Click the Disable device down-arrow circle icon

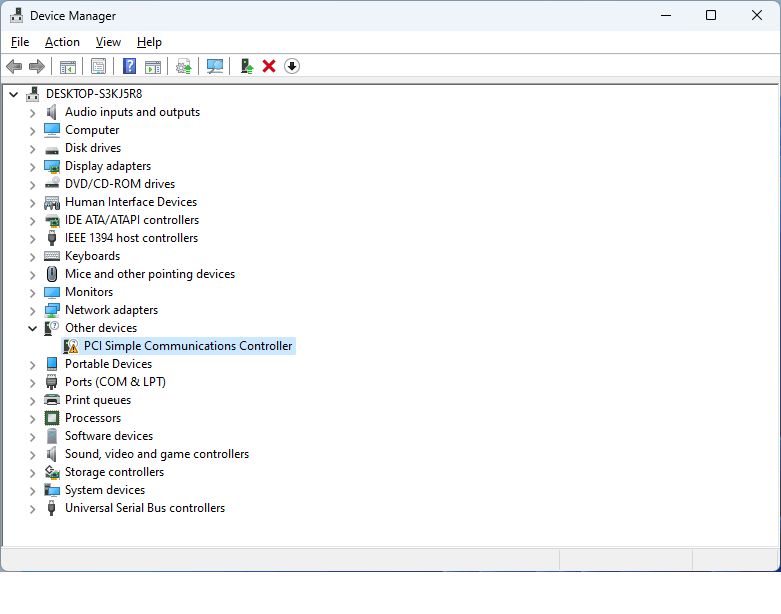(x=292, y=66)
